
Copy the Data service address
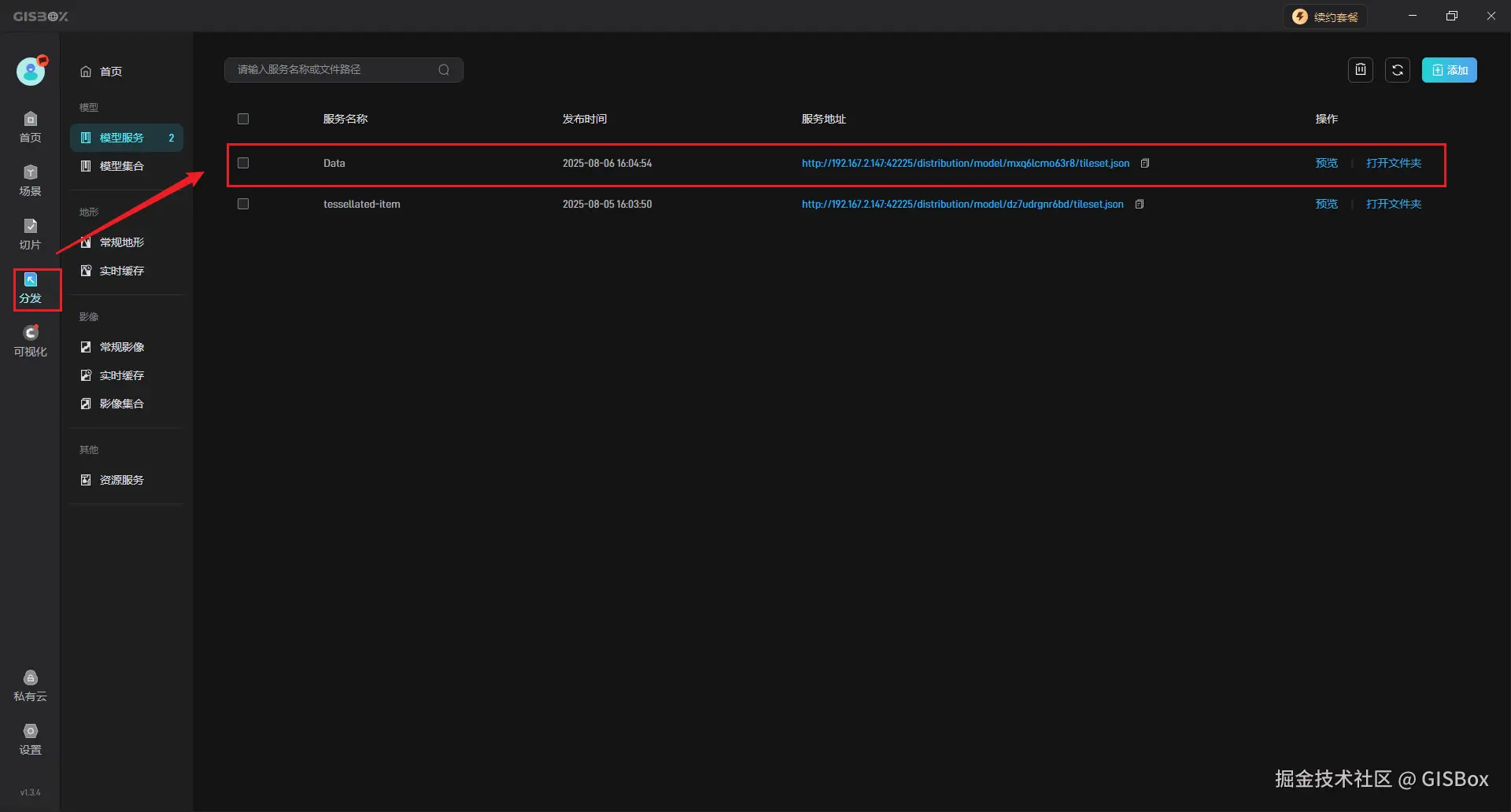tap(1145, 164)
